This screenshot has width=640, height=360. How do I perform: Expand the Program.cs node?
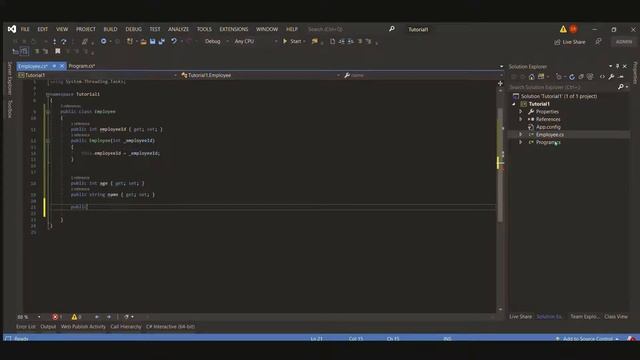521,142
